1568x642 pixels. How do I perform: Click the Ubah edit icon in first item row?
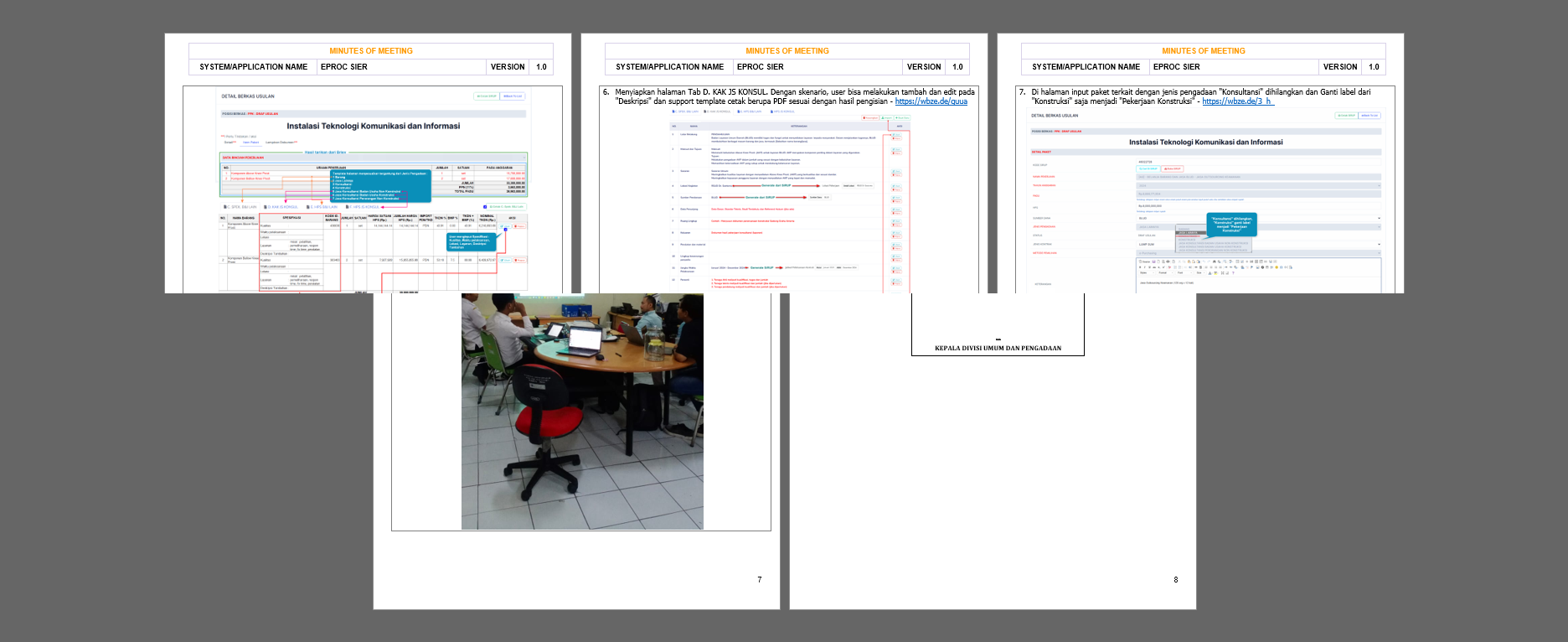tap(505, 225)
